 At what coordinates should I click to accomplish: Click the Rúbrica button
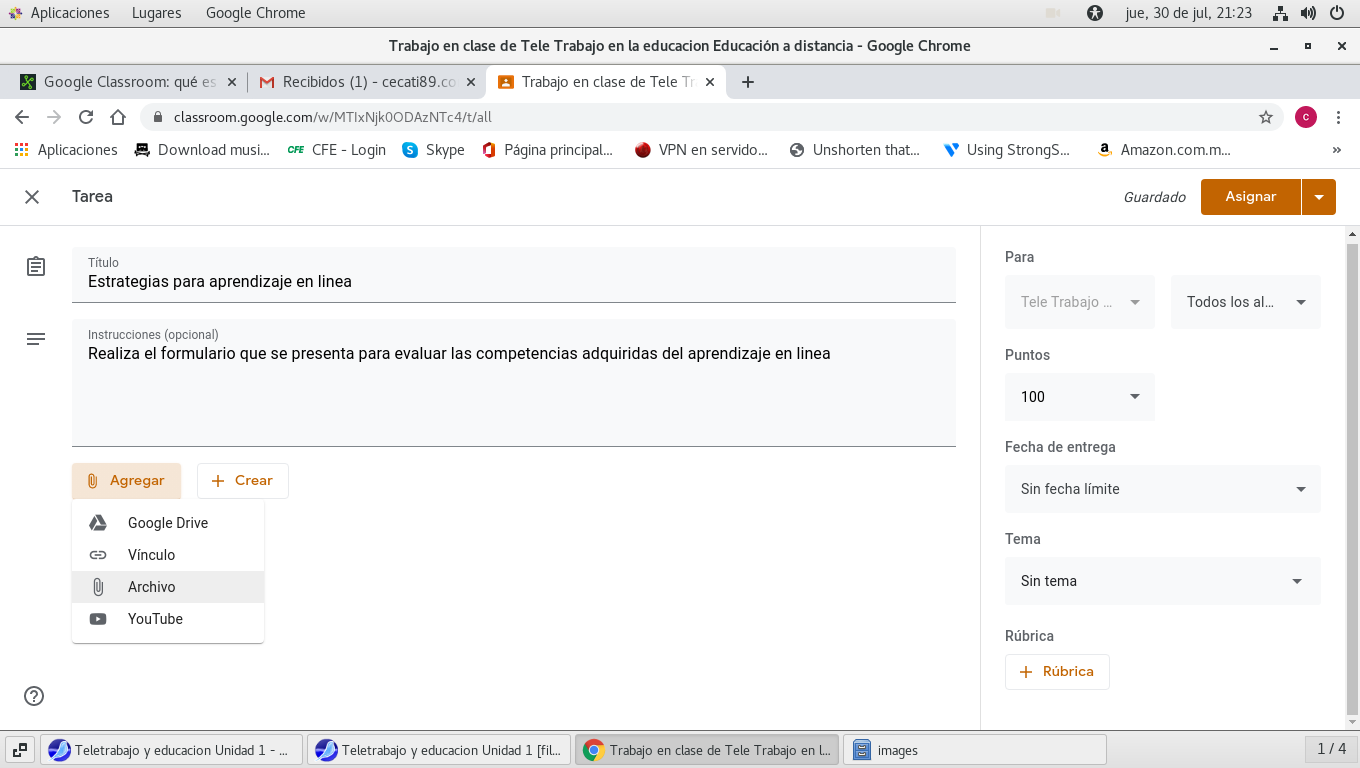(x=1057, y=672)
